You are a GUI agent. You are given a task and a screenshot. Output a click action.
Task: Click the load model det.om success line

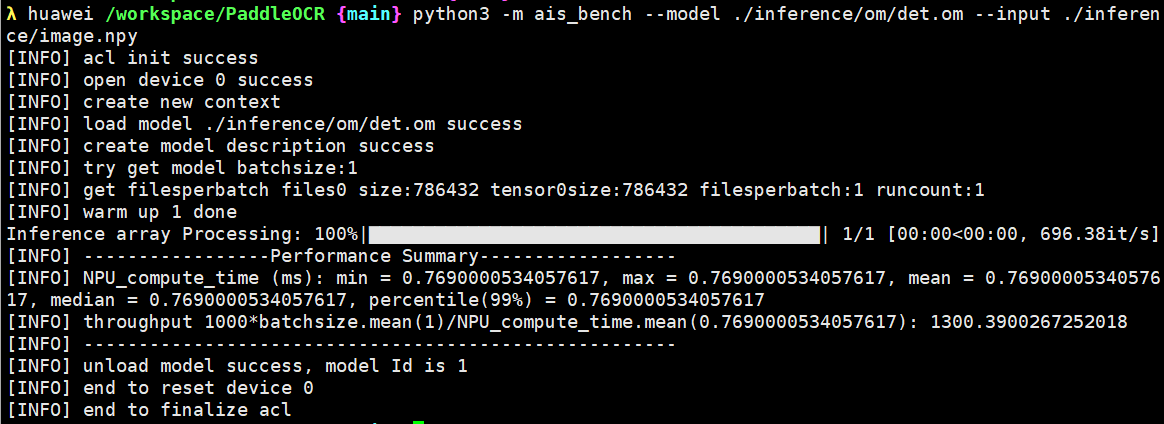(264, 124)
